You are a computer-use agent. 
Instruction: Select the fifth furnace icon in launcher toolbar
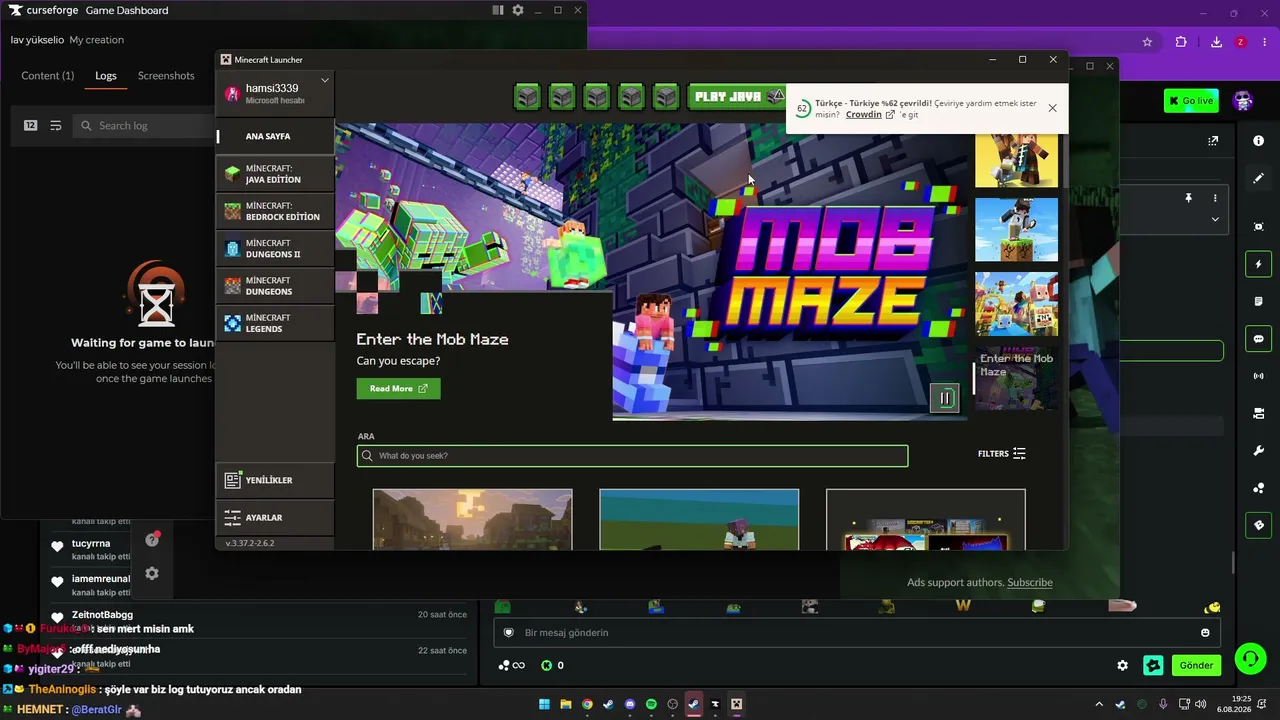pyautogui.click(x=665, y=97)
